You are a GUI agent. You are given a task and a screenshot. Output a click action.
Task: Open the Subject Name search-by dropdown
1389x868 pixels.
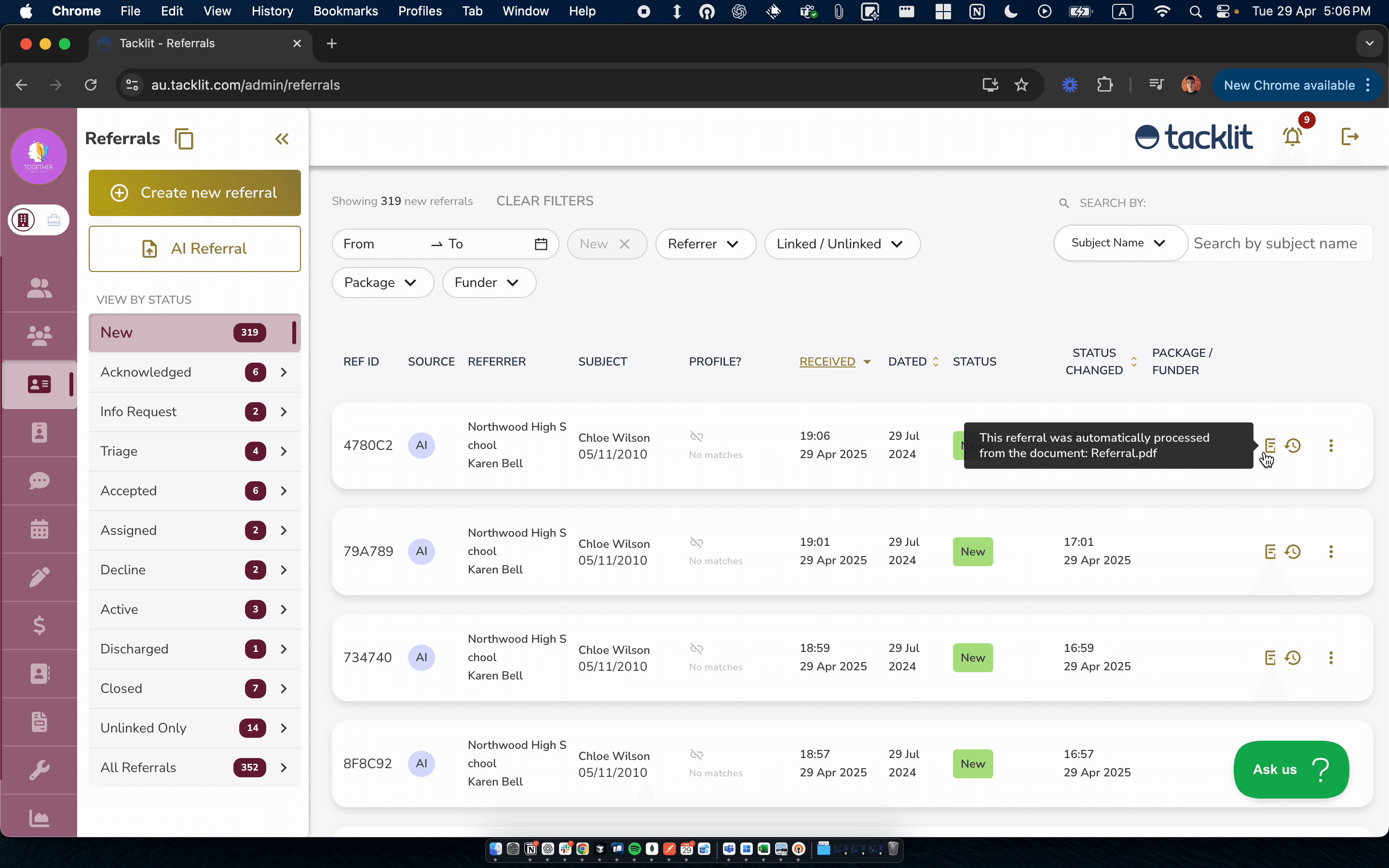click(x=1118, y=243)
